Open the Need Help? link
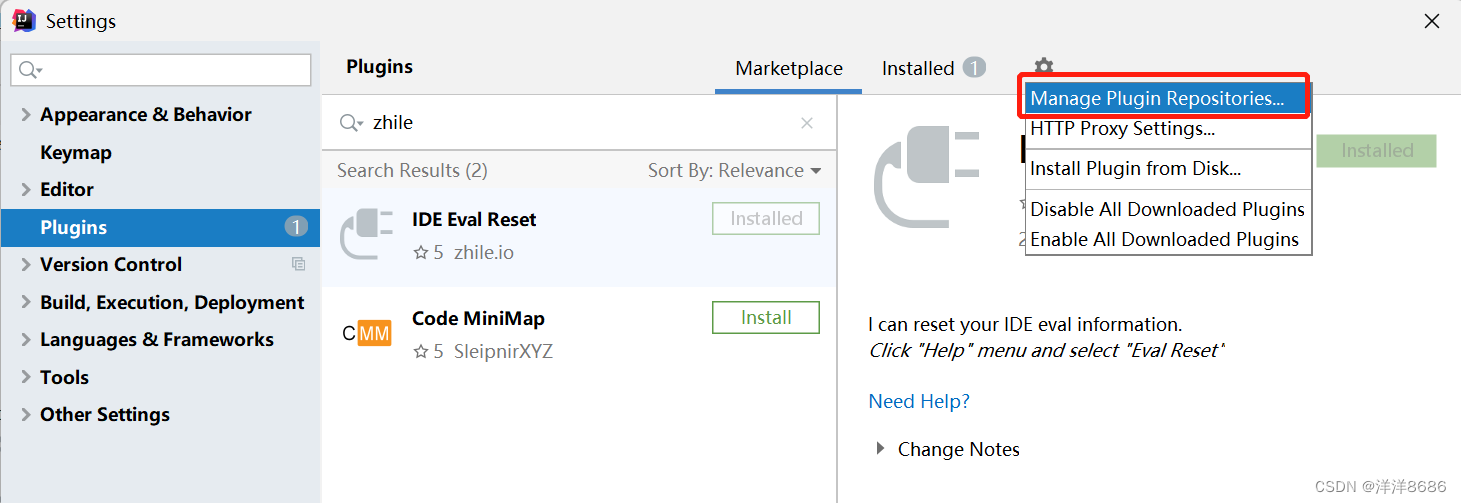 click(919, 401)
